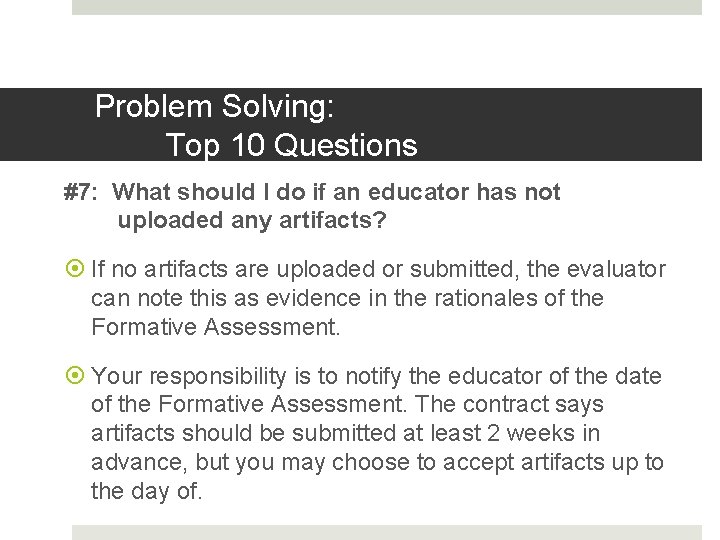
Task: Click the line beginning "advance, but you may choose"
Action: coord(377,462)
